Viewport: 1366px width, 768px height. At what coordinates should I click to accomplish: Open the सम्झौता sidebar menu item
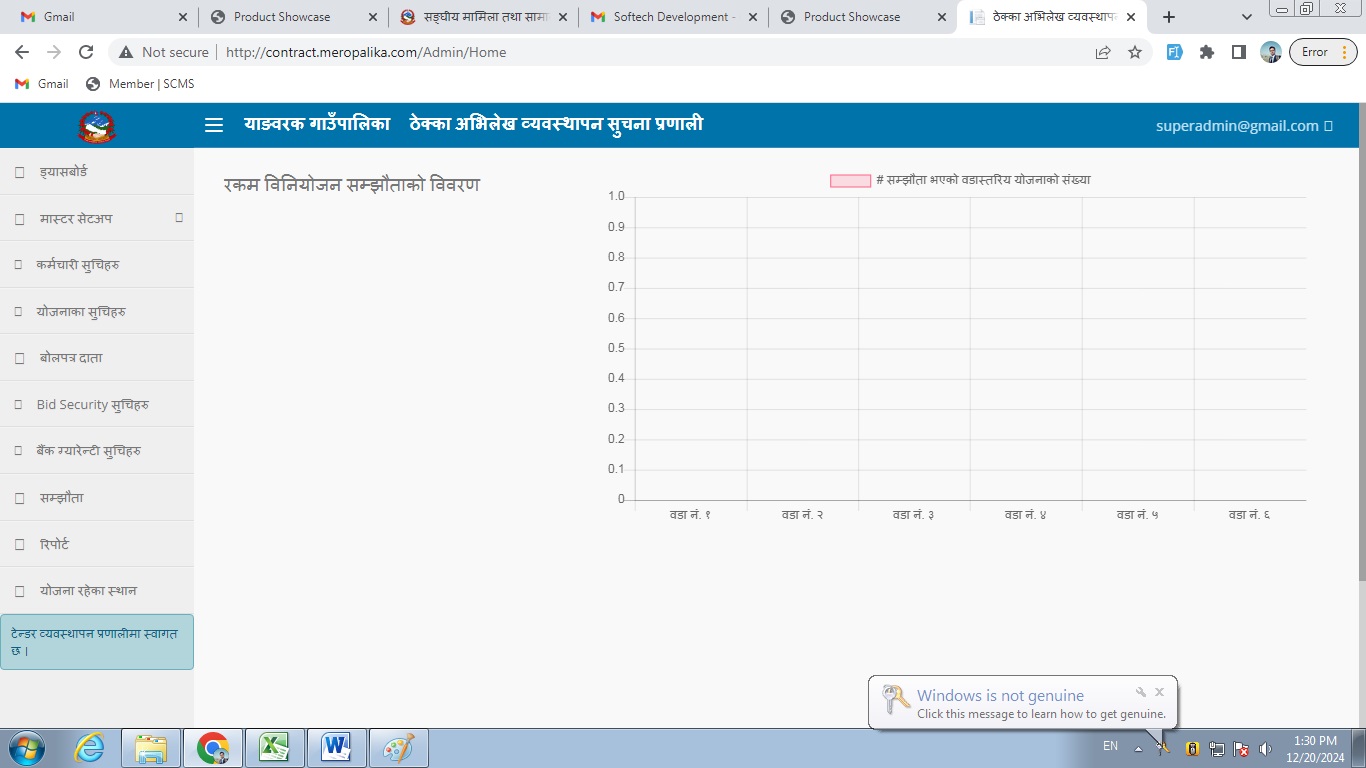(62, 497)
